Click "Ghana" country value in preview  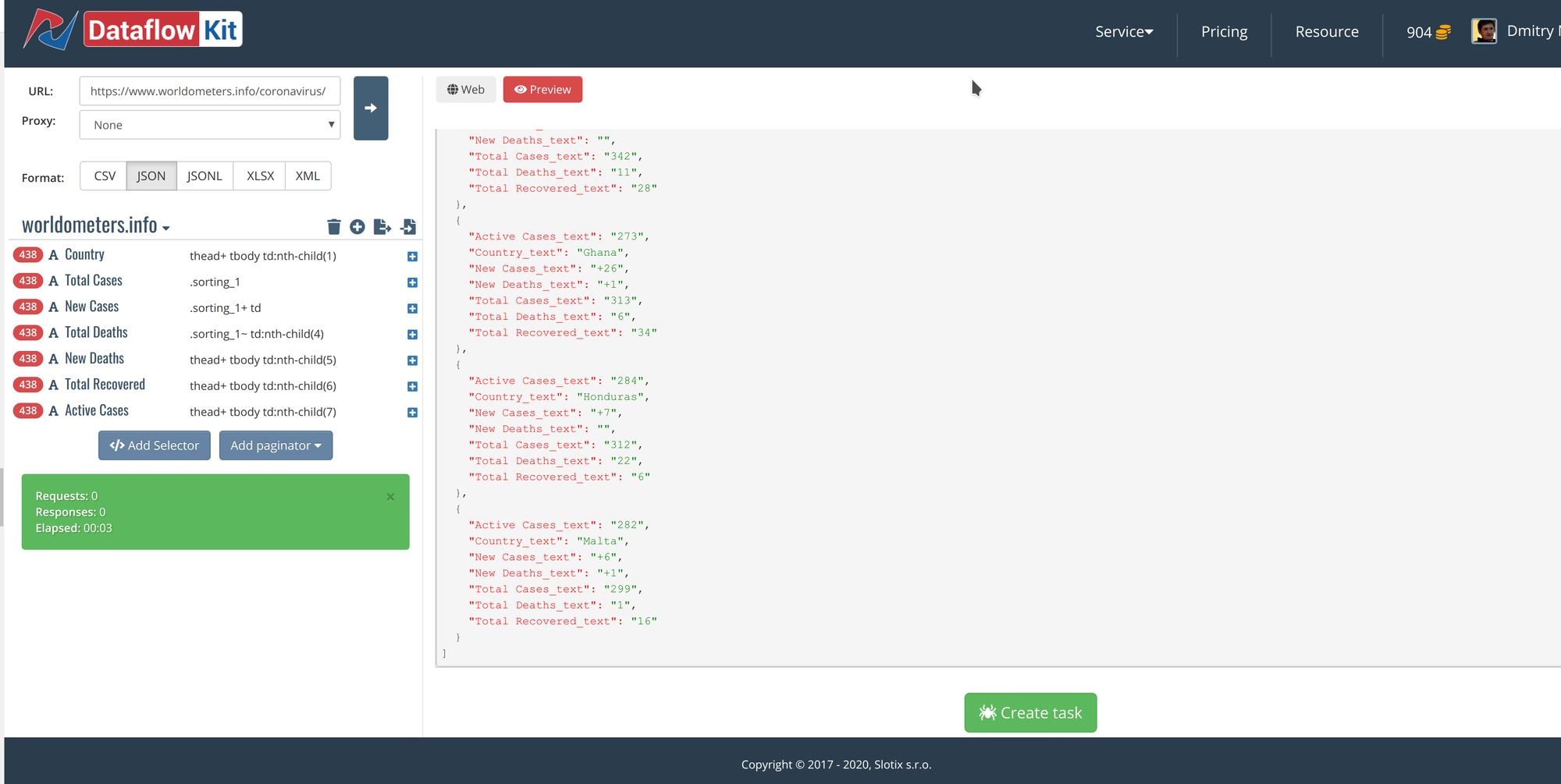pyautogui.click(x=599, y=253)
